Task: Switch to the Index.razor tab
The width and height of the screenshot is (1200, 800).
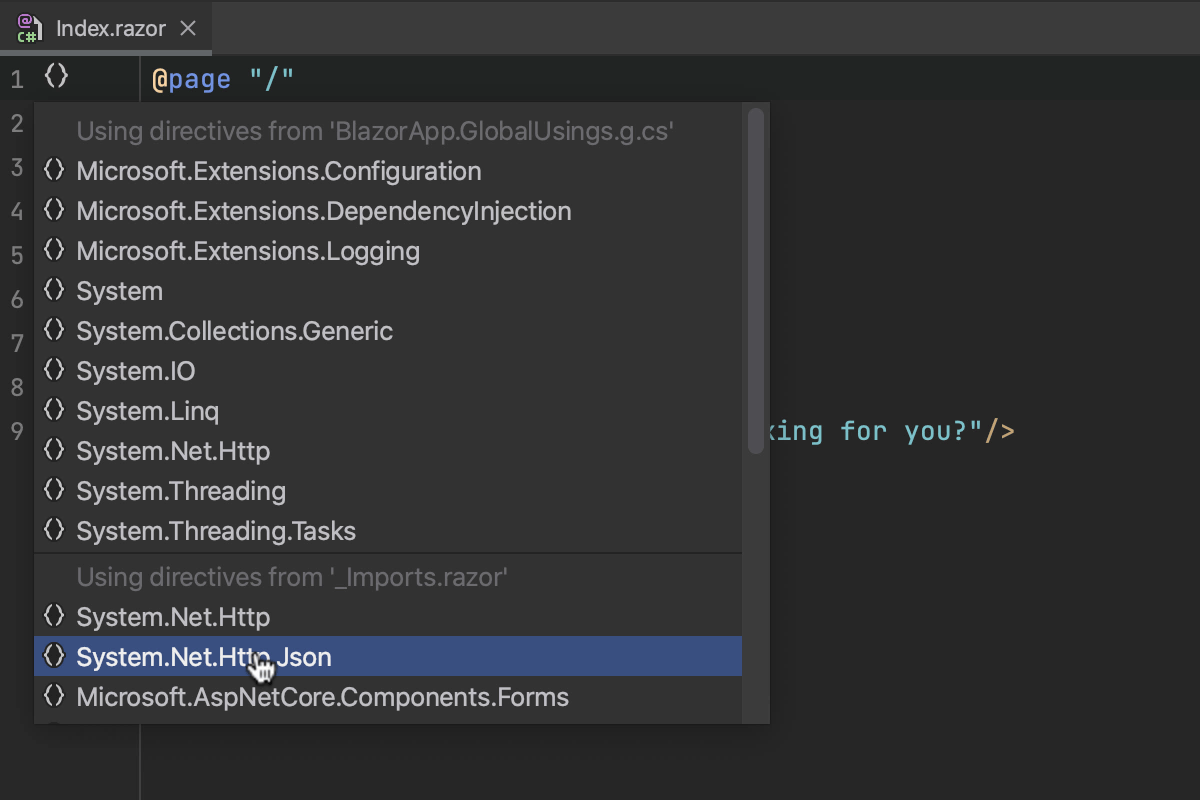Action: (110, 28)
